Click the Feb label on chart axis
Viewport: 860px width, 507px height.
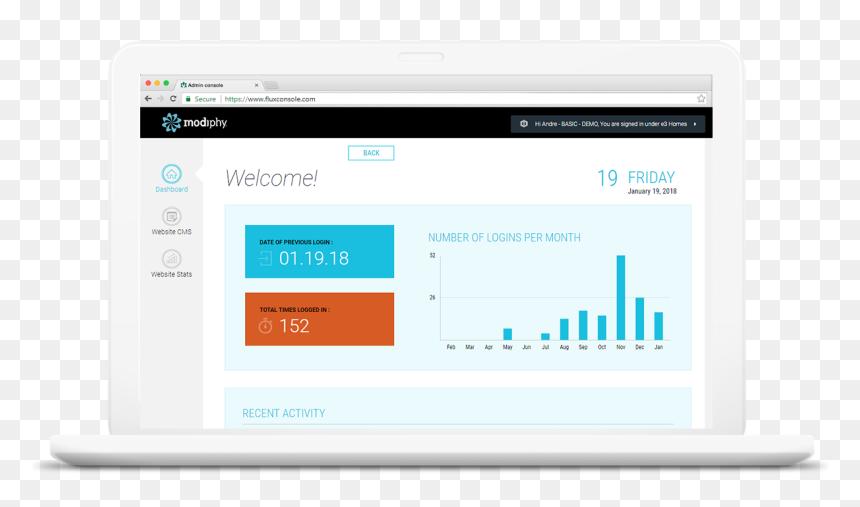[451, 347]
